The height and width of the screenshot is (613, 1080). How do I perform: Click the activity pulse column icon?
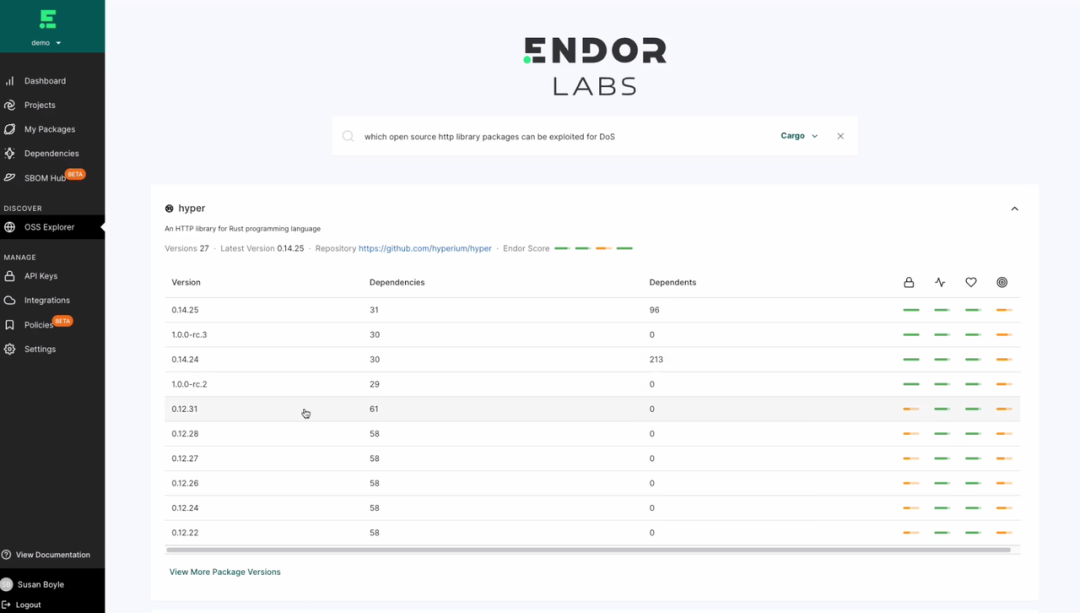coord(940,282)
